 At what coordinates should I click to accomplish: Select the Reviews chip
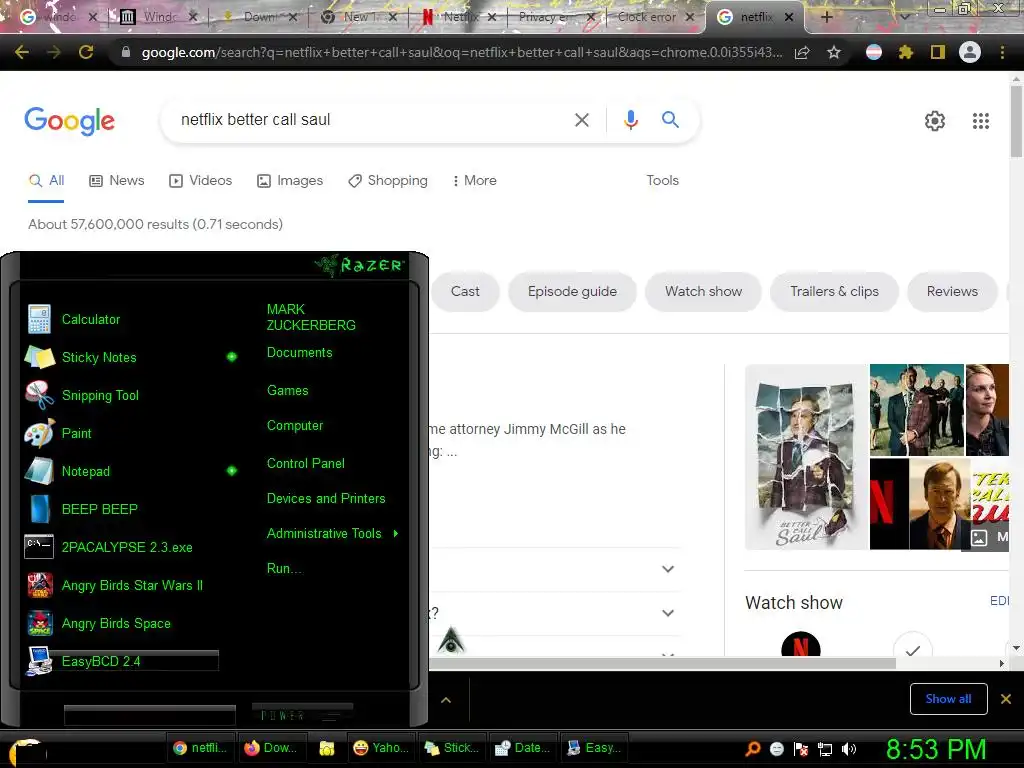[952, 291]
